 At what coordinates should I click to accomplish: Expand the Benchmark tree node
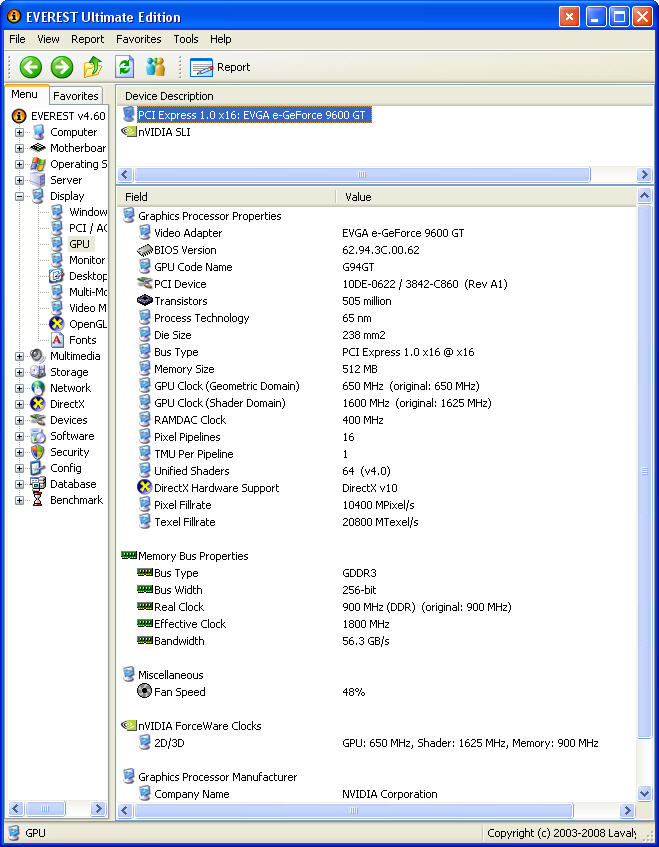tap(19, 500)
